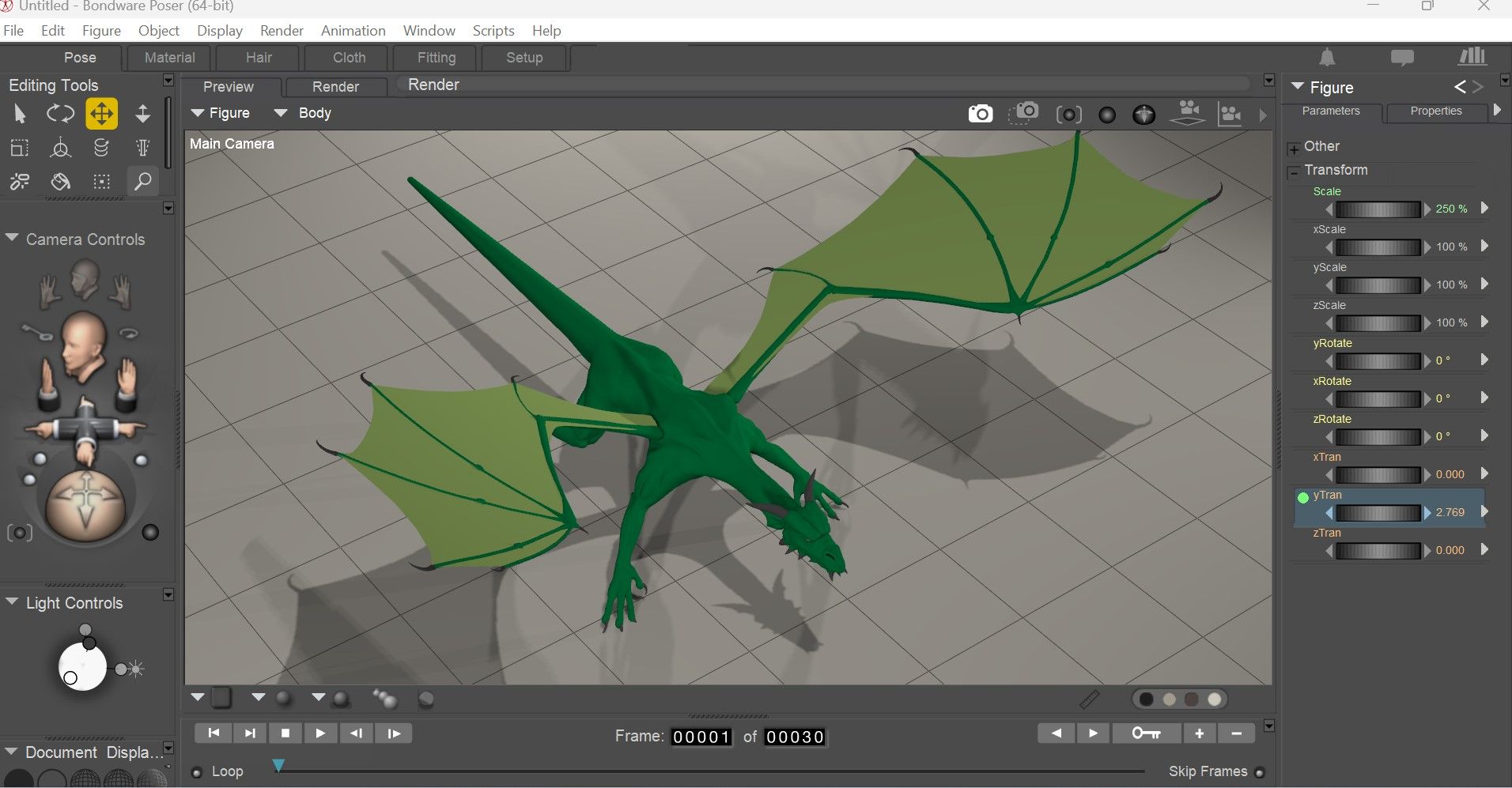The image size is (1512, 788).
Task: Toggle the Skip Frames option
Action: tap(1260, 772)
